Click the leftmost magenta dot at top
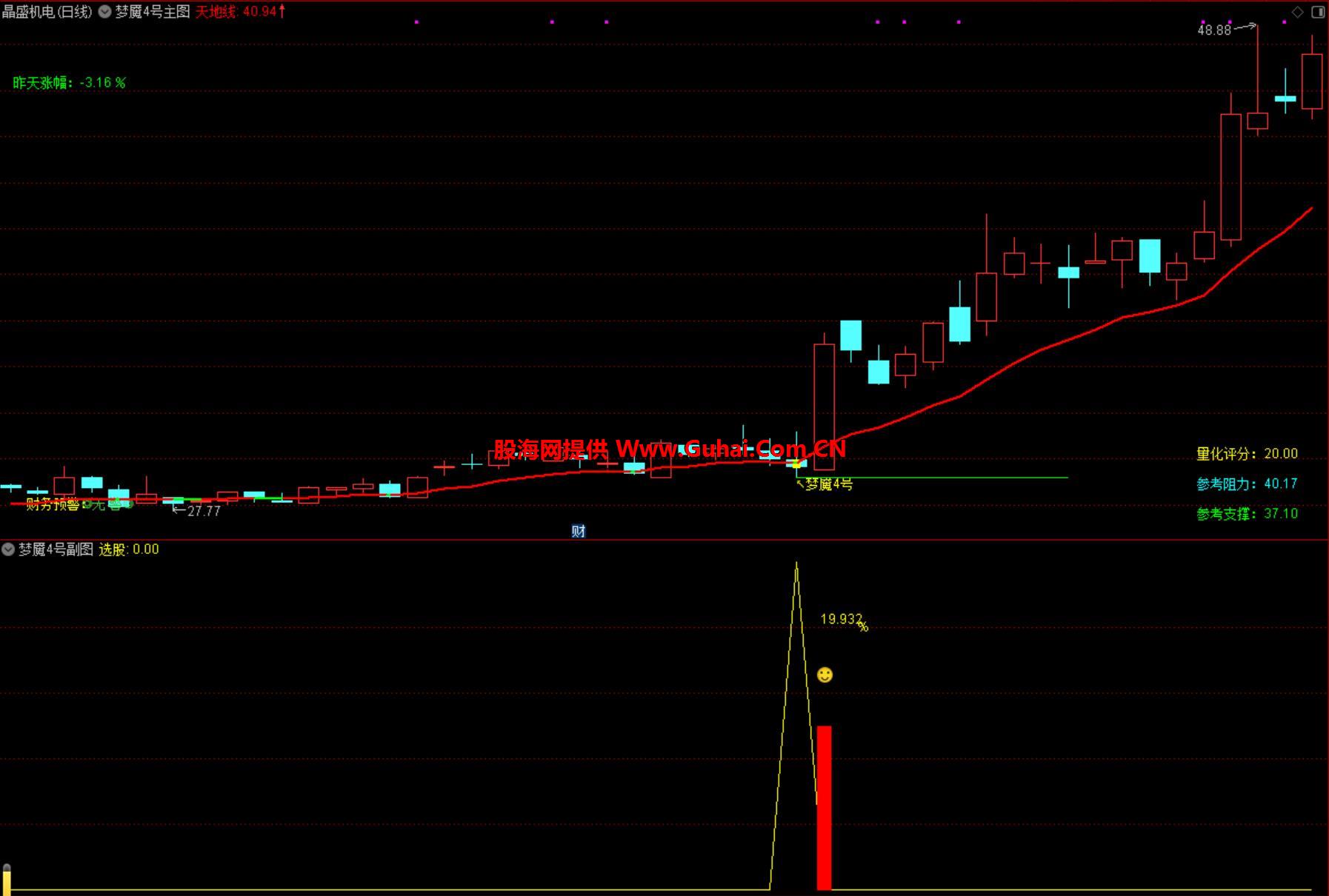 (x=416, y=22)
